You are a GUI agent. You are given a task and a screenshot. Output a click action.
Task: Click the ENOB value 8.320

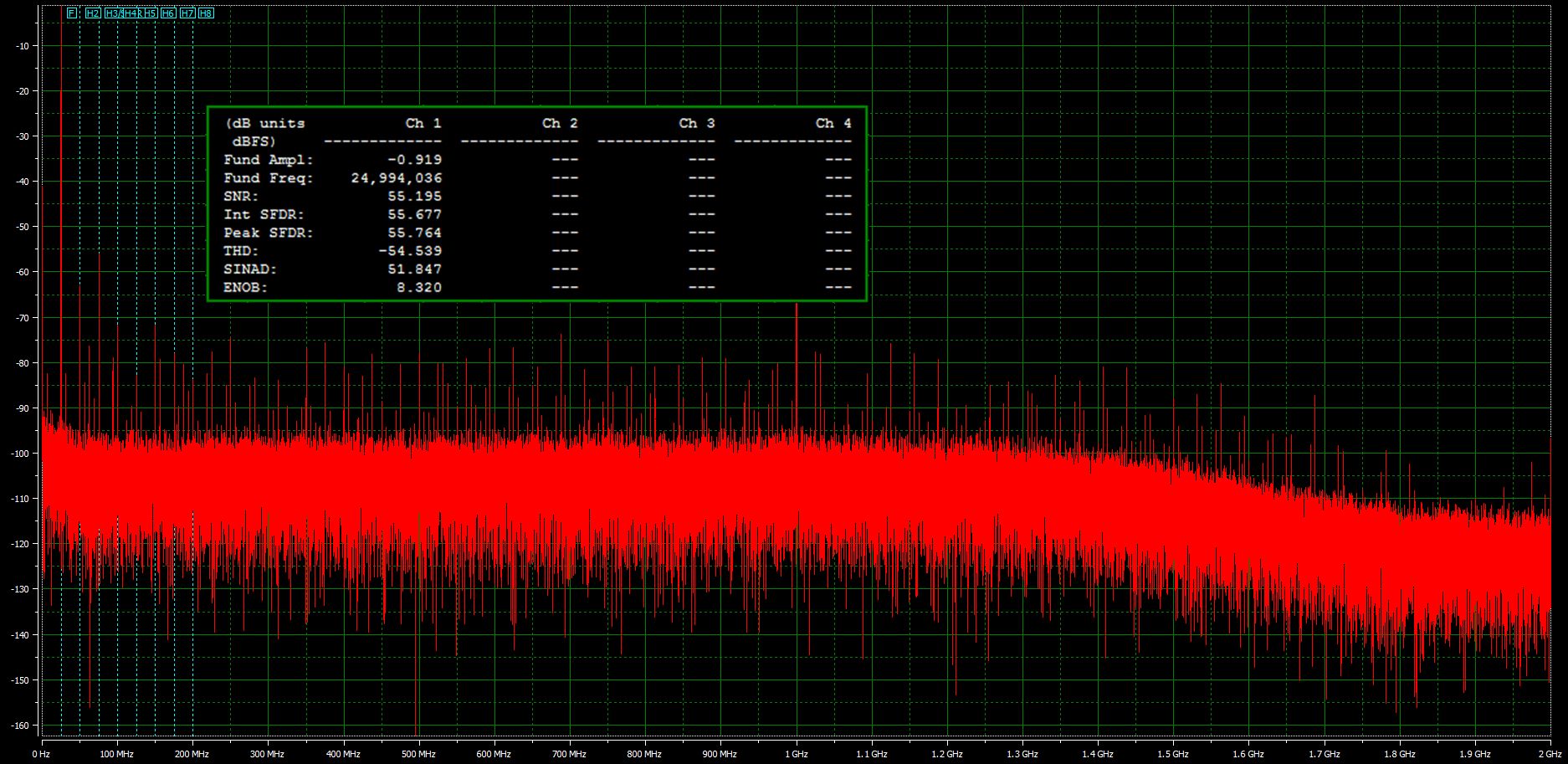point(419,288)
